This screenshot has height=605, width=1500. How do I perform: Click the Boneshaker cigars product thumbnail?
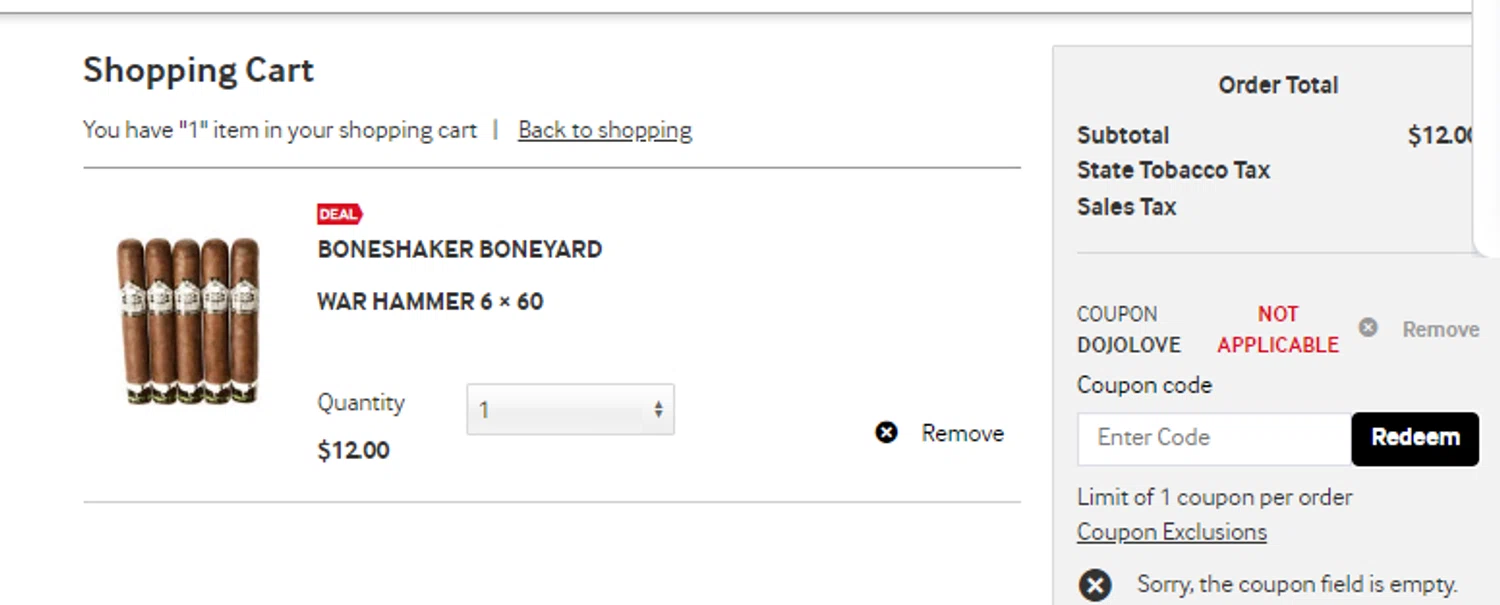188,320
